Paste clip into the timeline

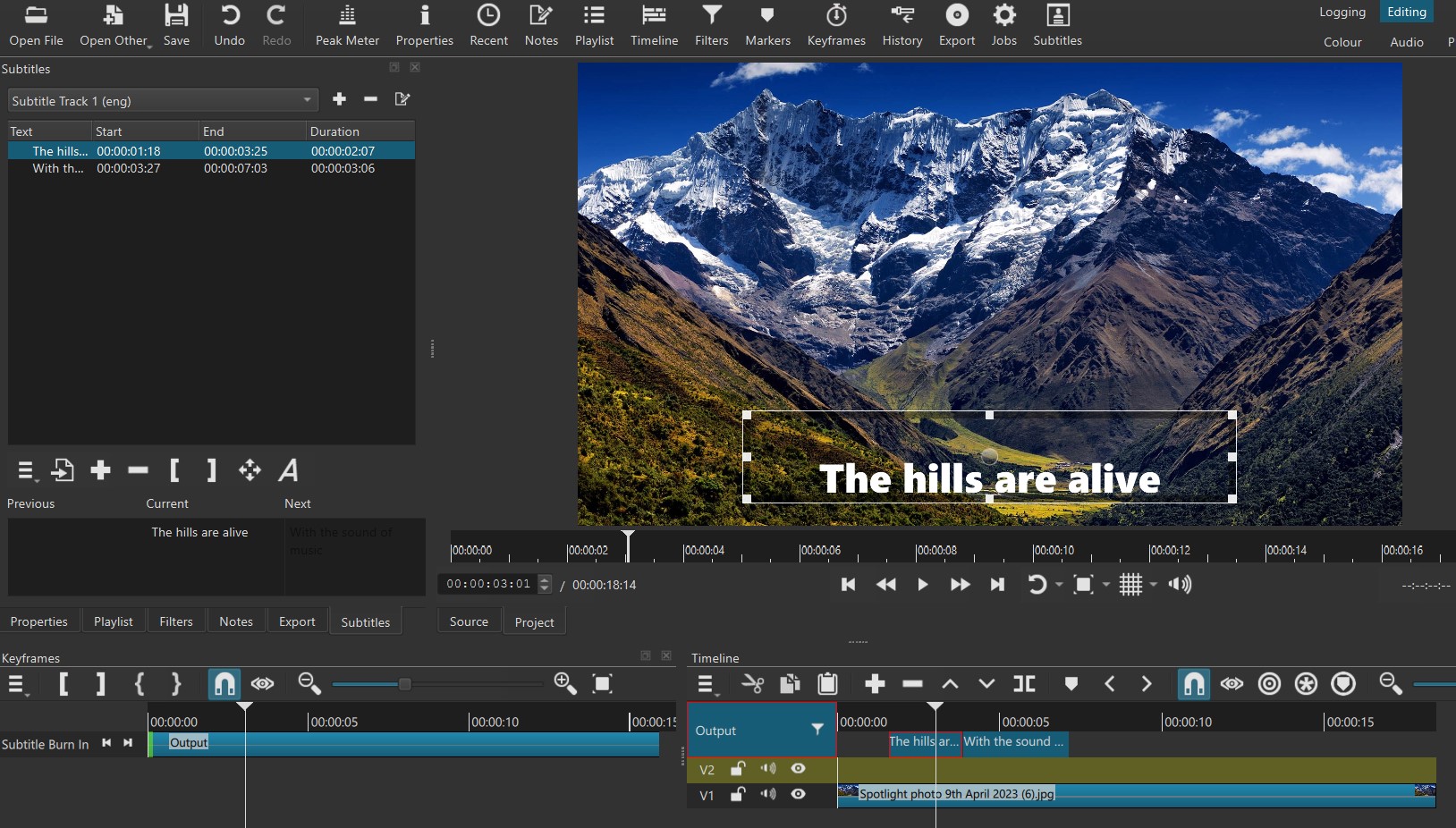point(828,684)
